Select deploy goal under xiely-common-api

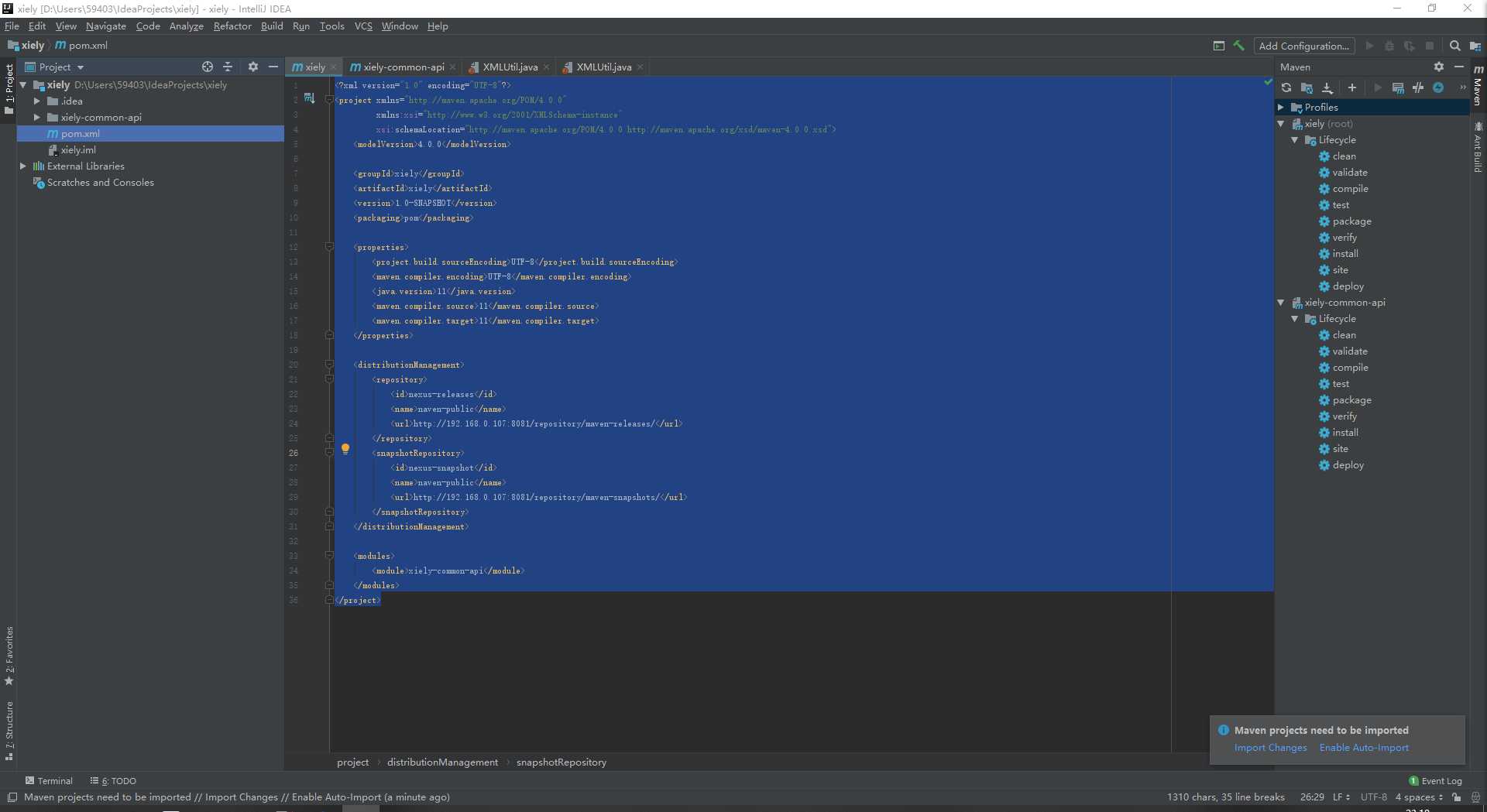click(1348, 464)
